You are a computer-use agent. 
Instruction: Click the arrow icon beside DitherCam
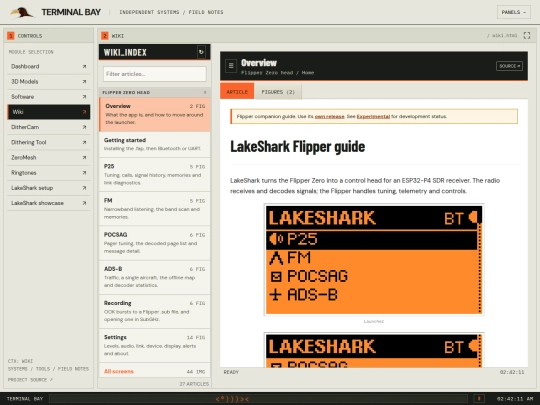coord(84,127)
